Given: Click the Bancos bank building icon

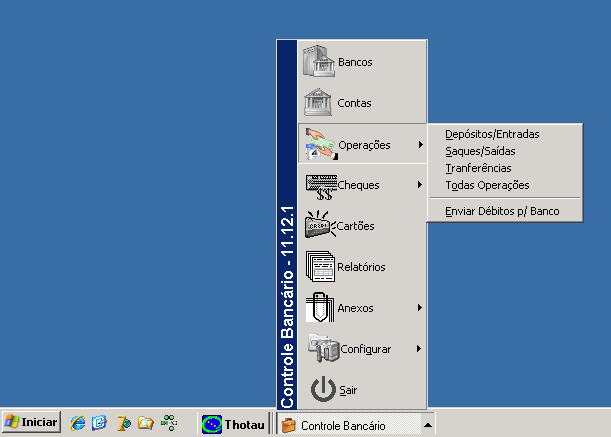Looking at the screenshot, I should pyautogui.click(x=318, y=61).
